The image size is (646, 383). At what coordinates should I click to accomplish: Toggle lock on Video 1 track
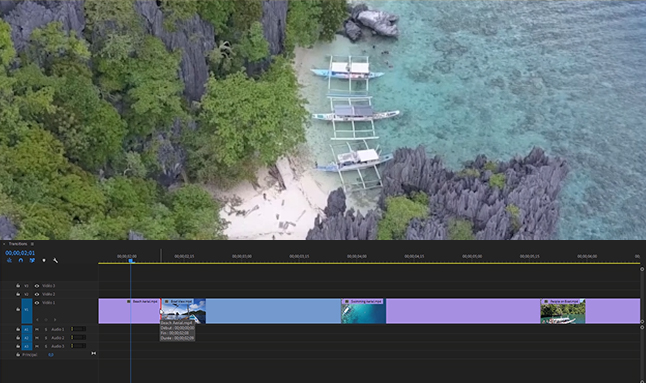click(18, 309)
